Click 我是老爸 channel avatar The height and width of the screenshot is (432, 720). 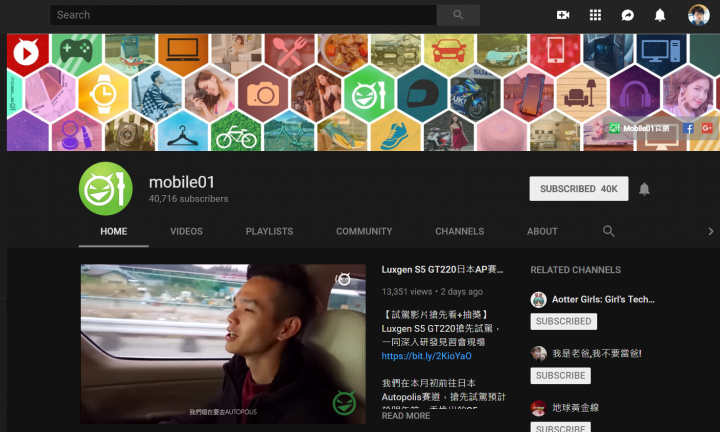pos(538,353)
